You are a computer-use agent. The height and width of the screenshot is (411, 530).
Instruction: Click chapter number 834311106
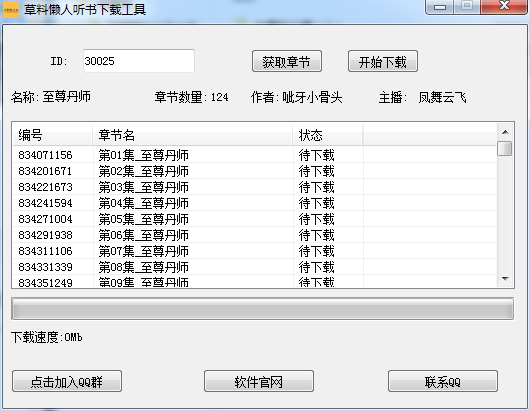pos(45,251)
